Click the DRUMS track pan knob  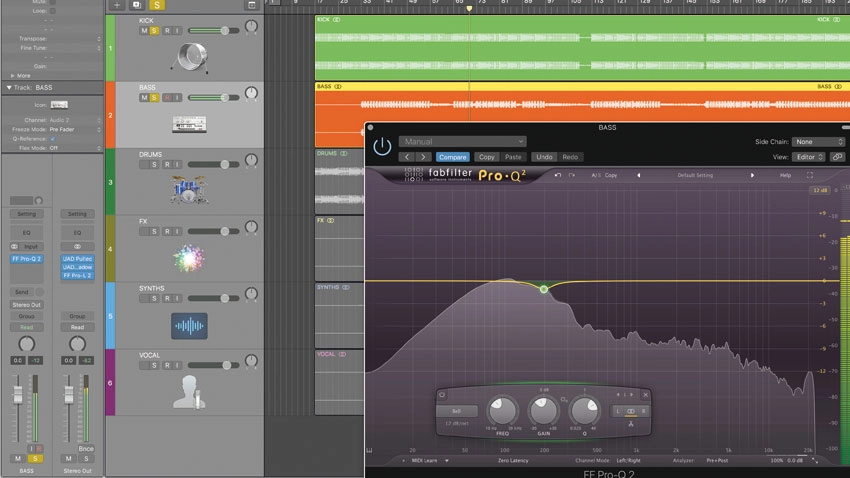(251, 160)
